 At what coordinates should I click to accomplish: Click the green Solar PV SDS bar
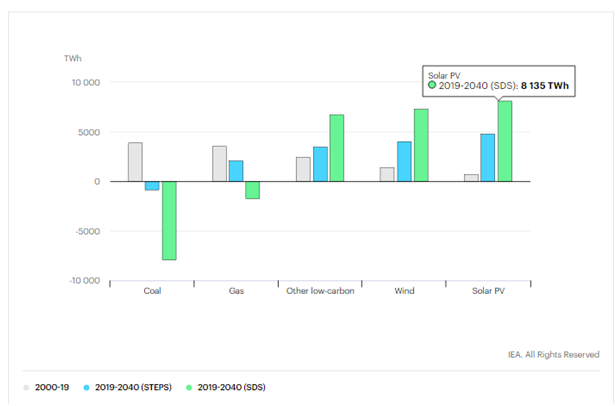(x=505, y=141)
